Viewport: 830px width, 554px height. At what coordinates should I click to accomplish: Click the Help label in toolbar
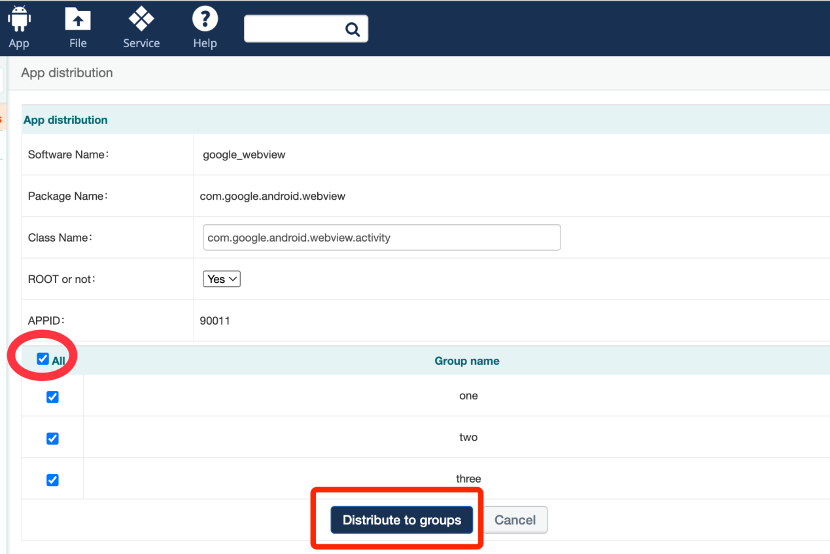[x=205, y=43]
